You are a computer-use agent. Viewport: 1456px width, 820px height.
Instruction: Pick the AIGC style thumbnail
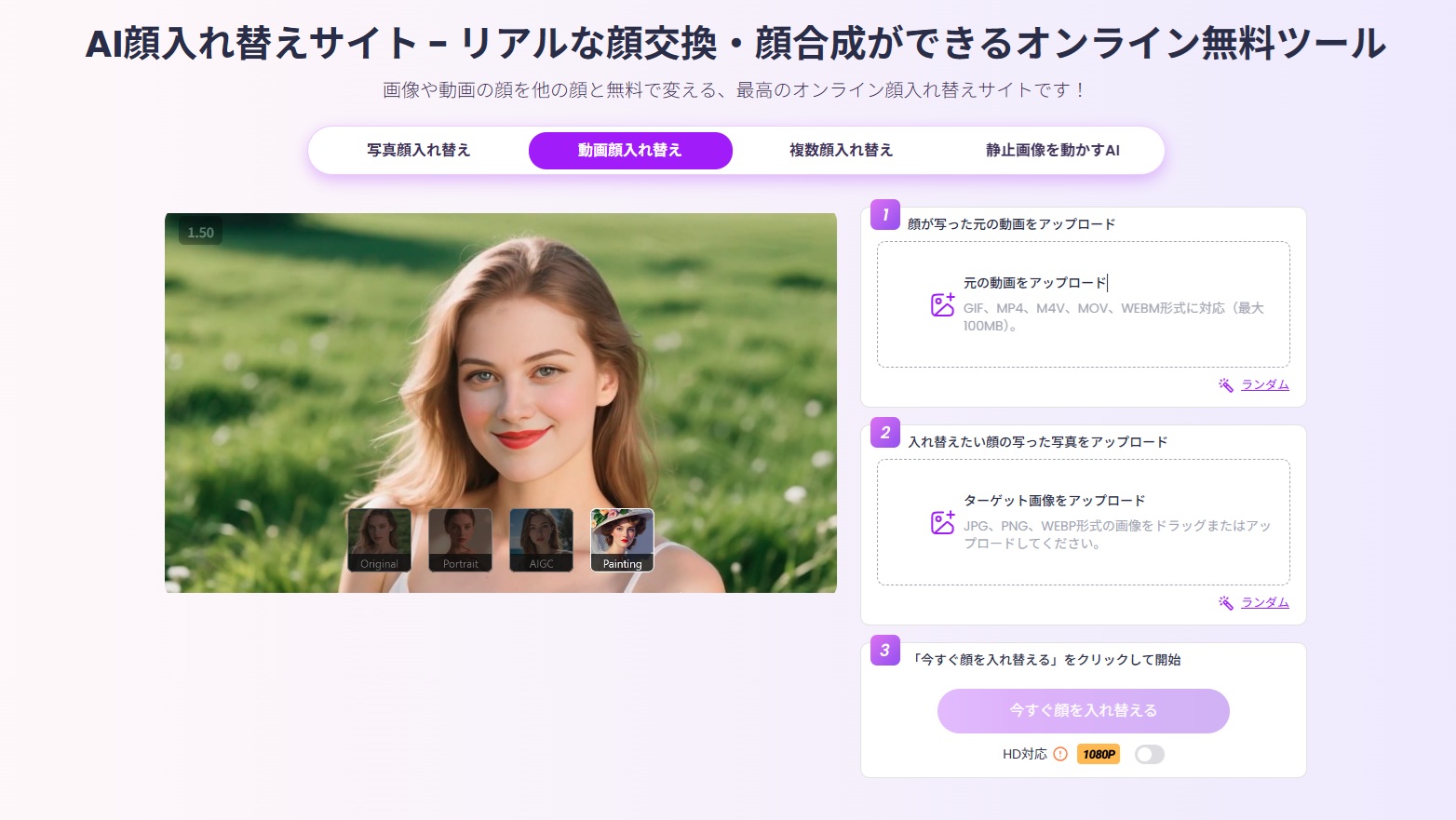coord(541,540)
